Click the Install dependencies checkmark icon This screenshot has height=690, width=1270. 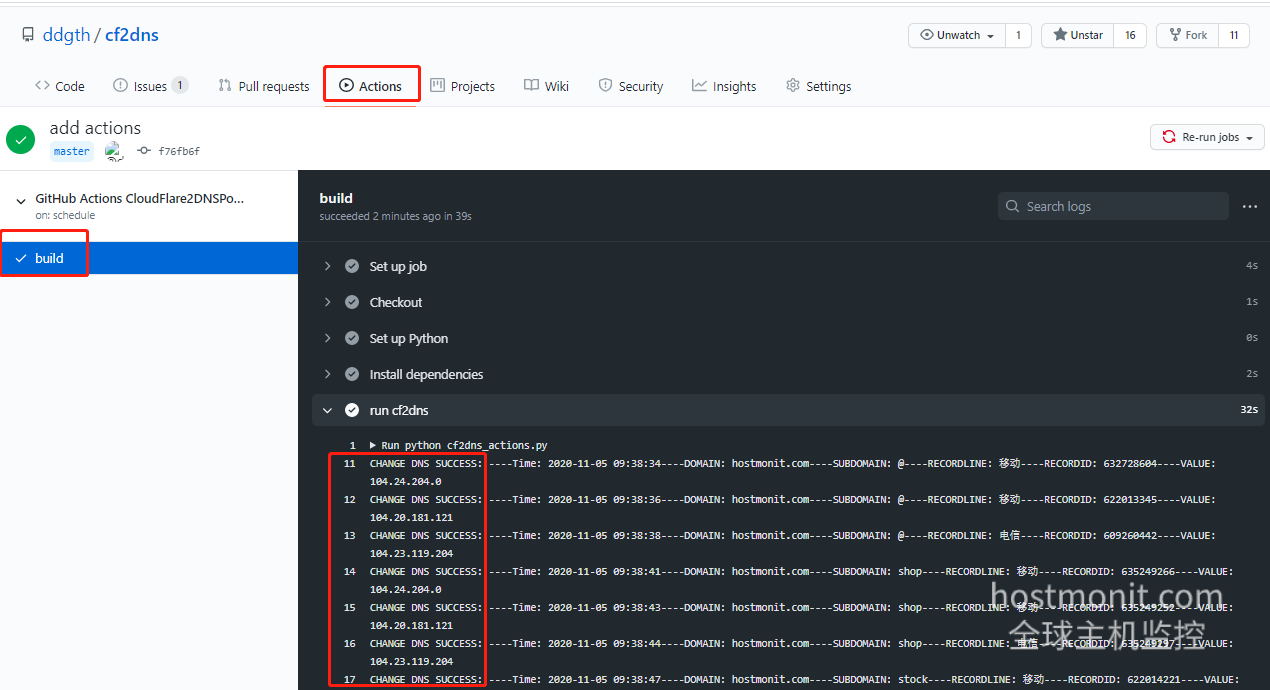tap(352, 374)
